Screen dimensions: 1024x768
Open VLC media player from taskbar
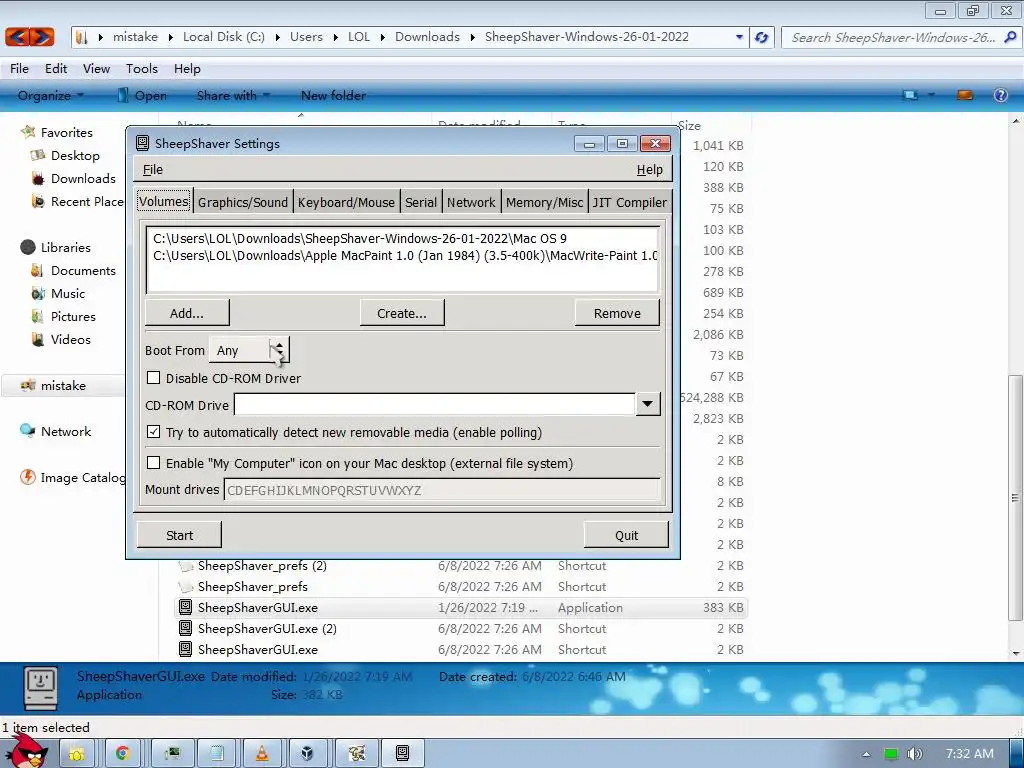point(262,753)
